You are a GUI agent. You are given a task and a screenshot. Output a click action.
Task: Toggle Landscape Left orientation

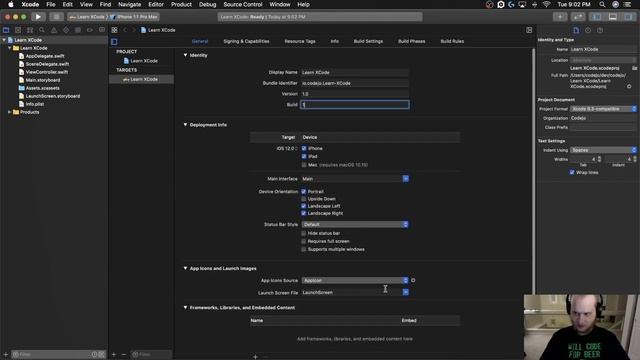[x=304, y=206]
